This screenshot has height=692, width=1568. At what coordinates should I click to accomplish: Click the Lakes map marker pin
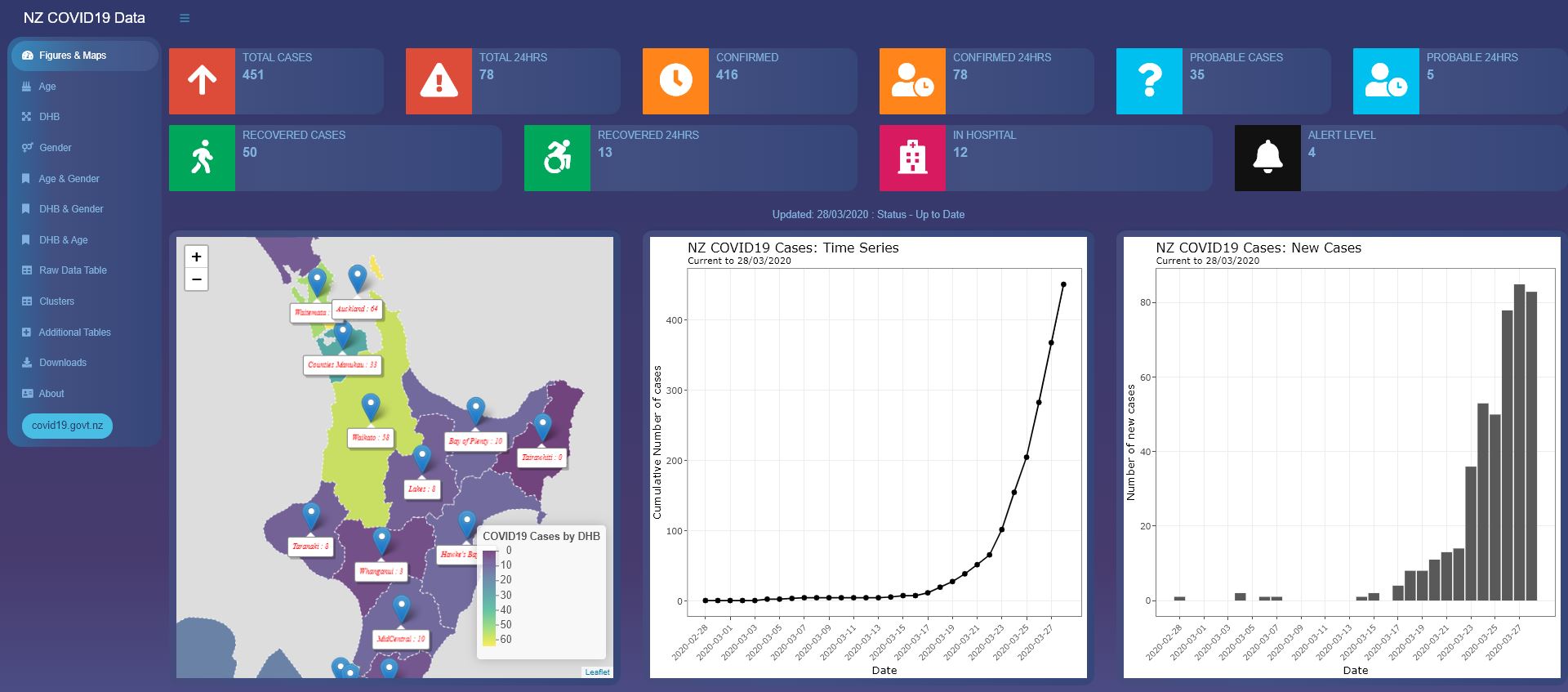(421, 459)
